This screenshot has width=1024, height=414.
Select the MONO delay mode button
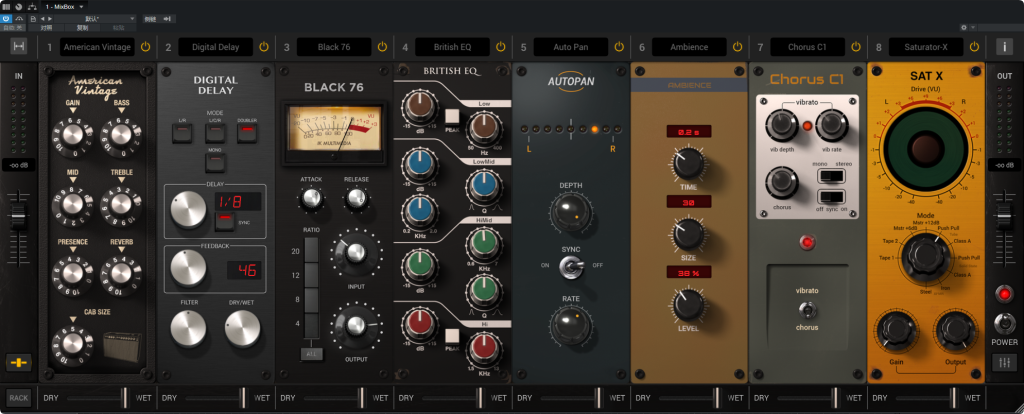tap(215, 163)
